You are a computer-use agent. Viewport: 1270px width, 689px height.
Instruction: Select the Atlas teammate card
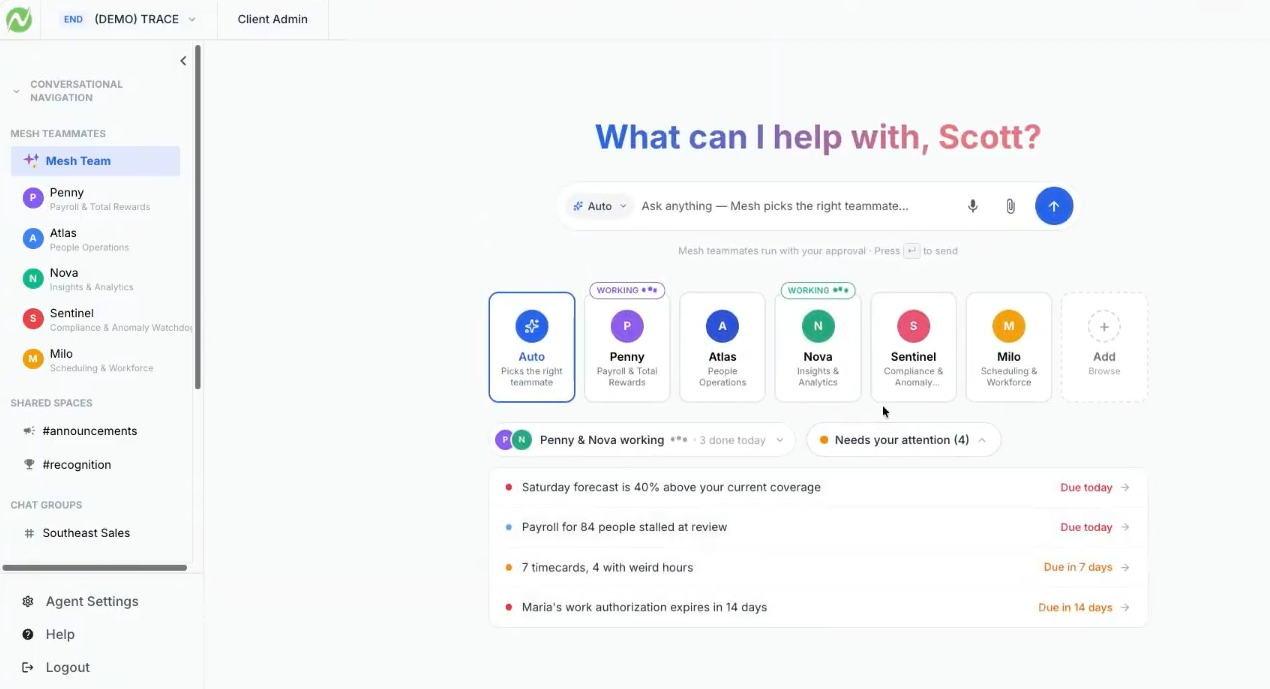tap(722, 347)
